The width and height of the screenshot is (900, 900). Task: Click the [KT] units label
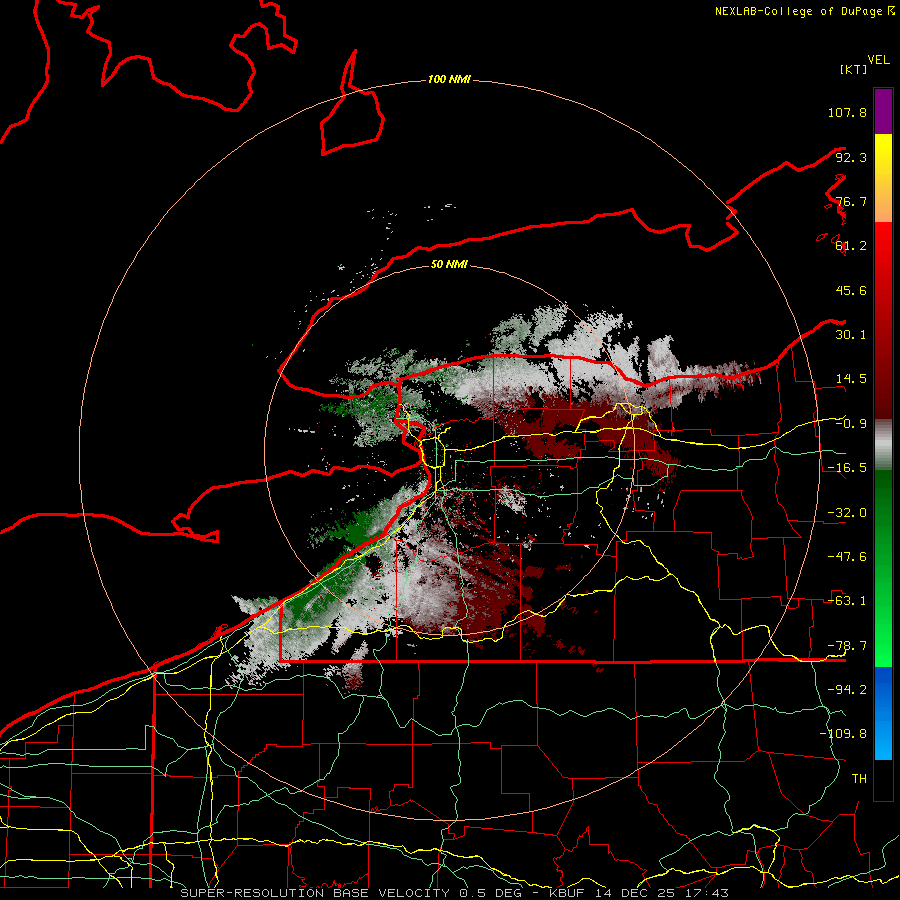[x=853, y=69]
